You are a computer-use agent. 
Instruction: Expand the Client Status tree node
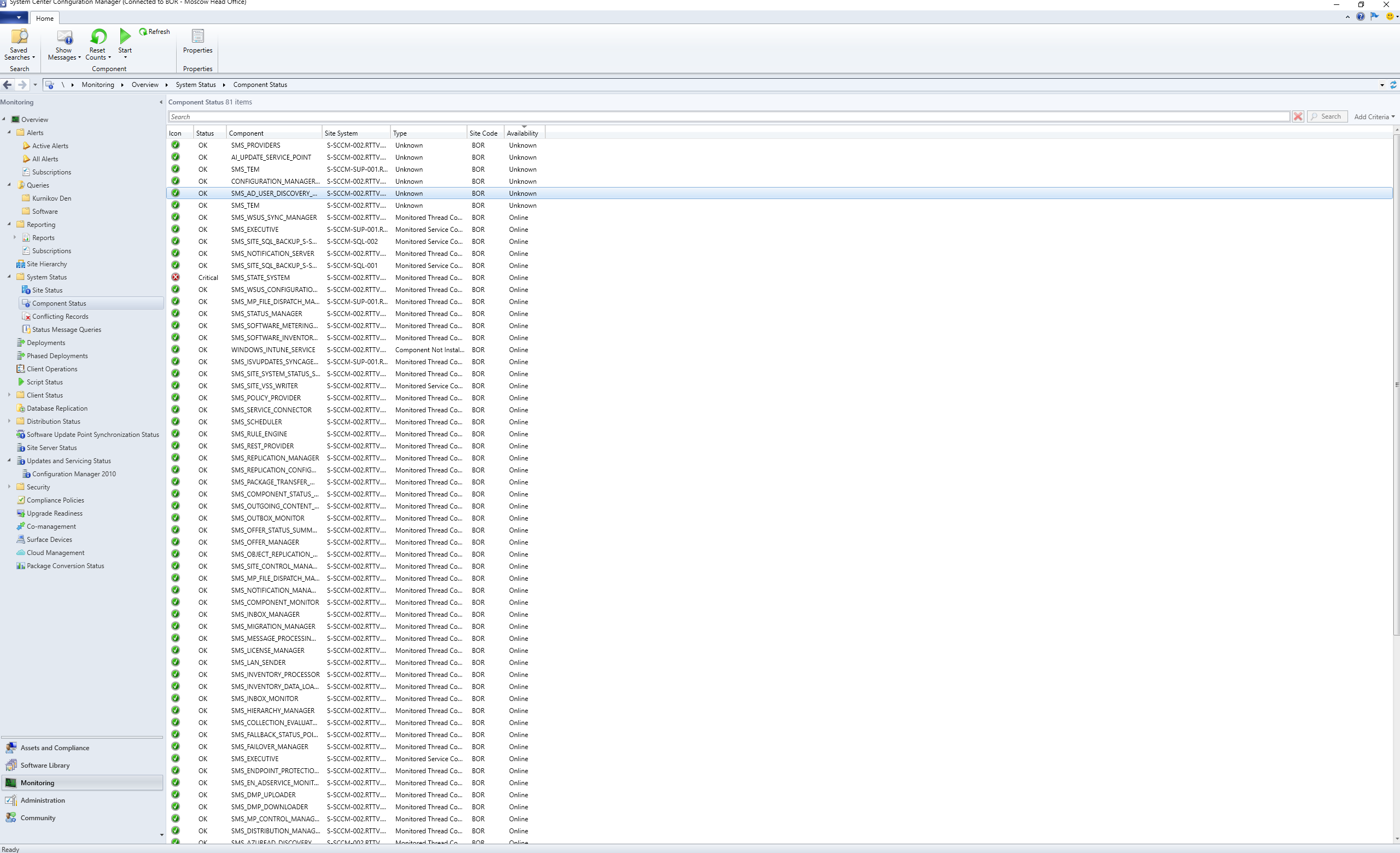pyautogui.click(x=9, y=395)
